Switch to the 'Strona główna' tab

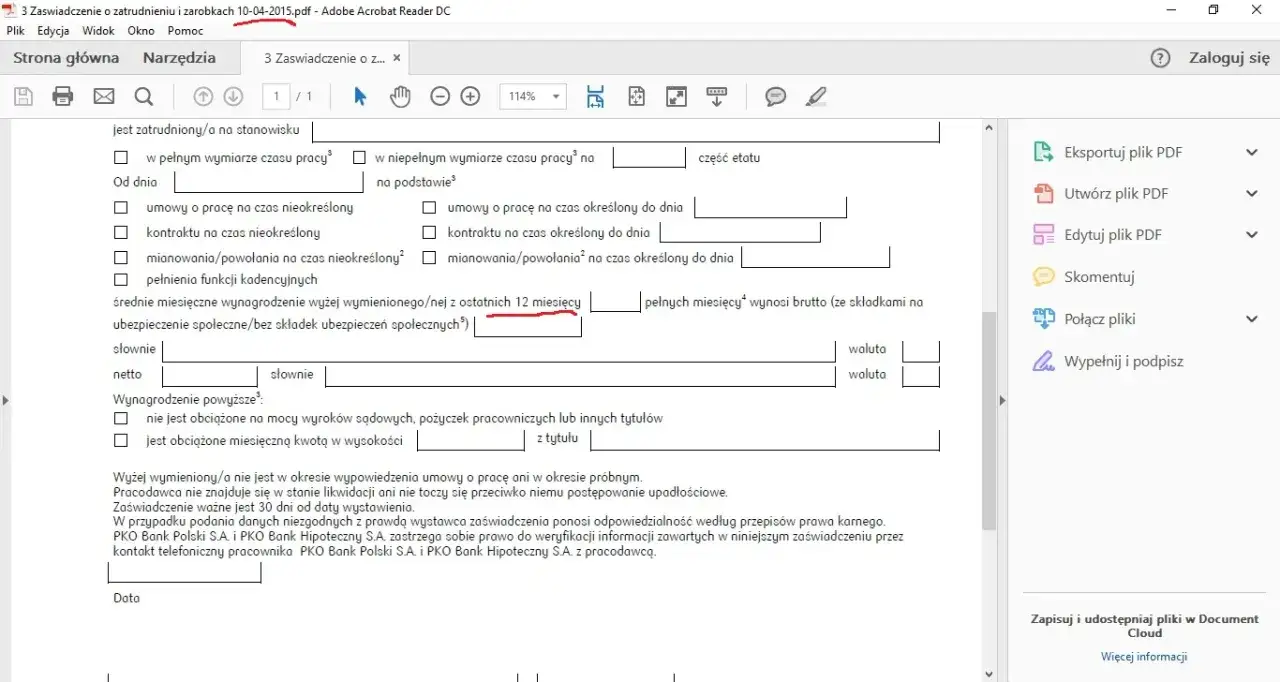66,58
